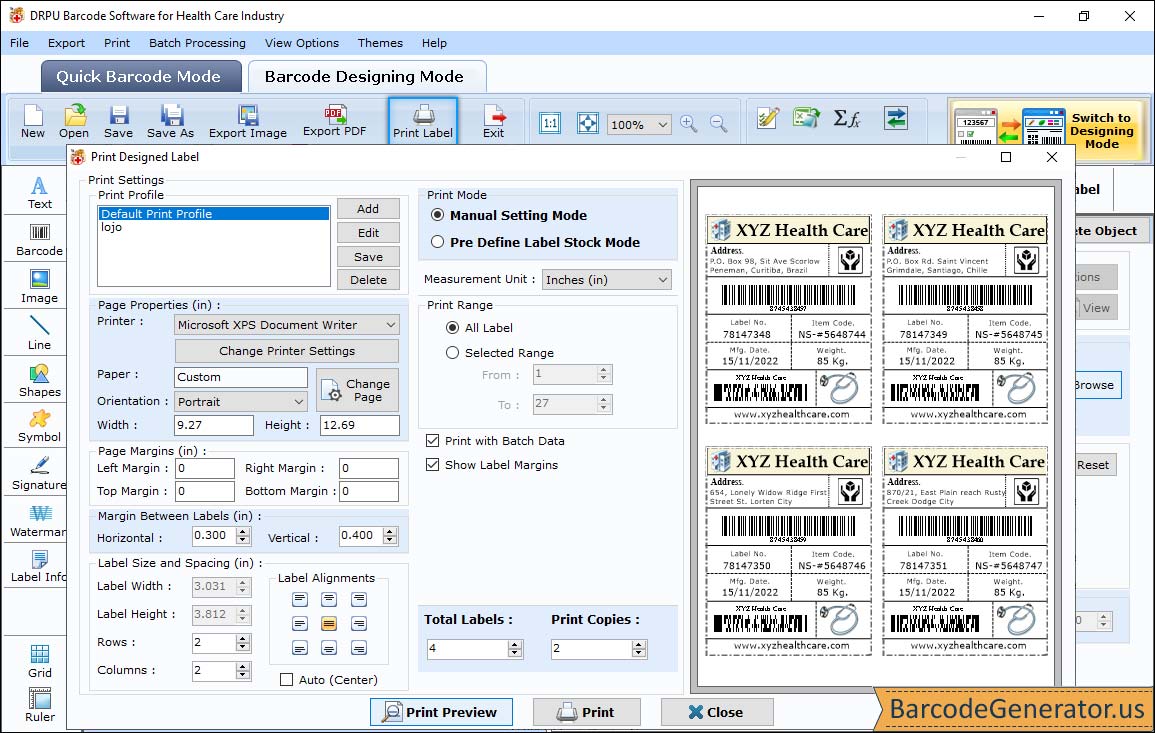Click the Export Image toolbar icon

click(248, 122)
